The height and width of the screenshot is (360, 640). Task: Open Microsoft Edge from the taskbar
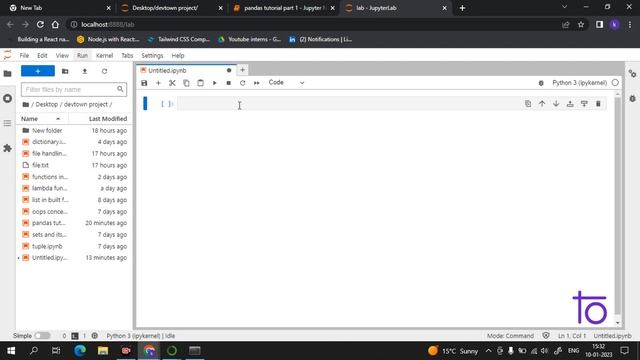[80, 351]
